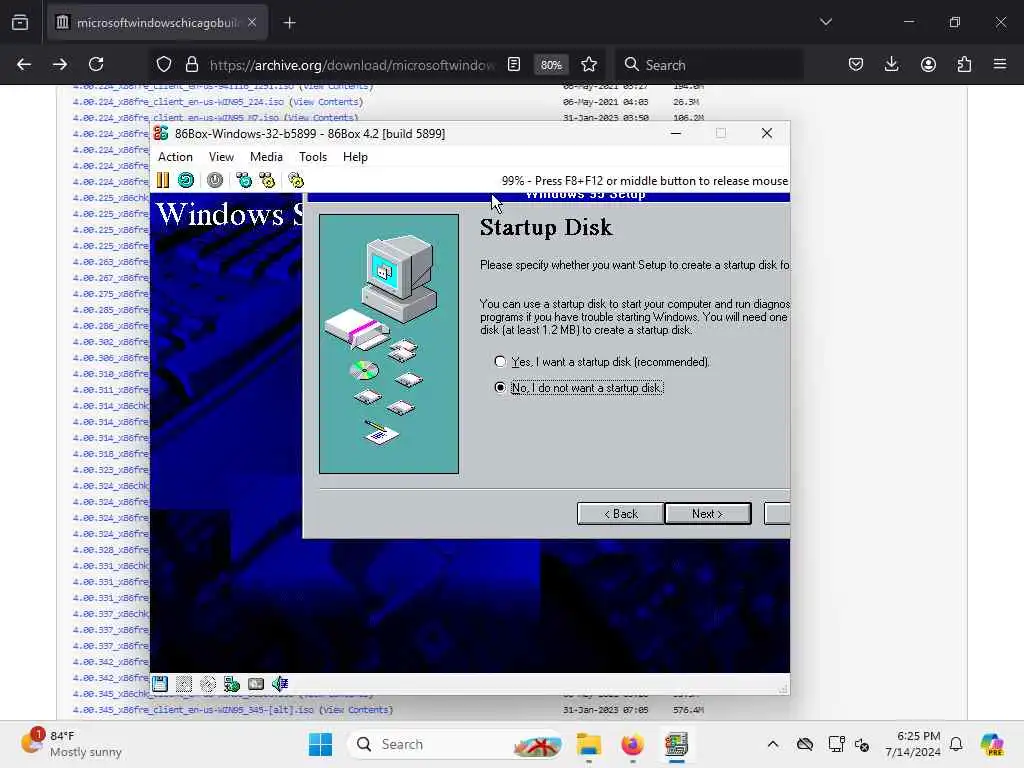Image resolution: width=1024 pixels, height=768 pixels.
Task: Click View Contents for WIN95_224.iso
Action: [x=327, y=102]
